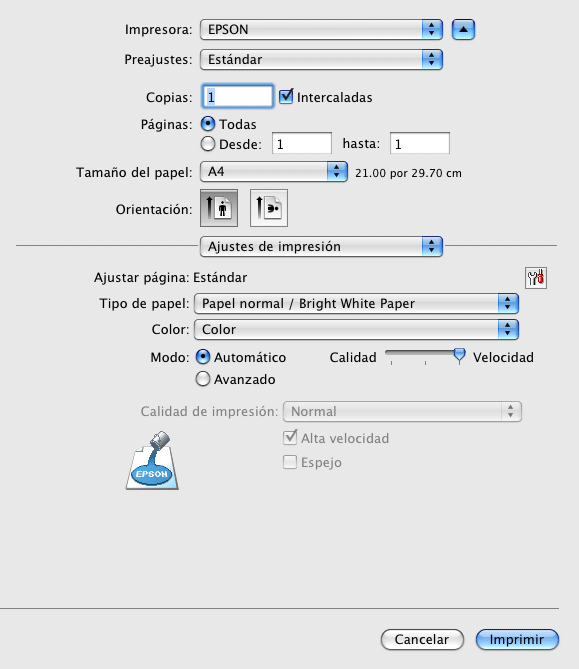Enable Avanzado mode
The width and height of the screenshot is (579, 669).
pyautogui.click(x=203, y=379)
